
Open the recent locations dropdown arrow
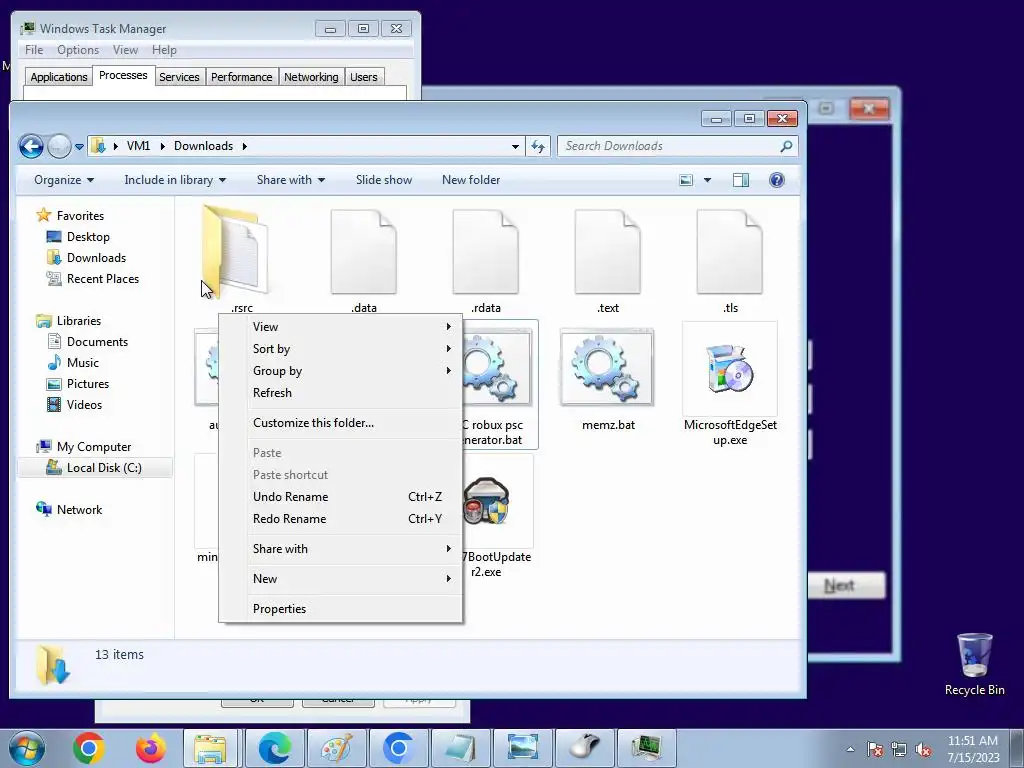(x=79, y=147)
